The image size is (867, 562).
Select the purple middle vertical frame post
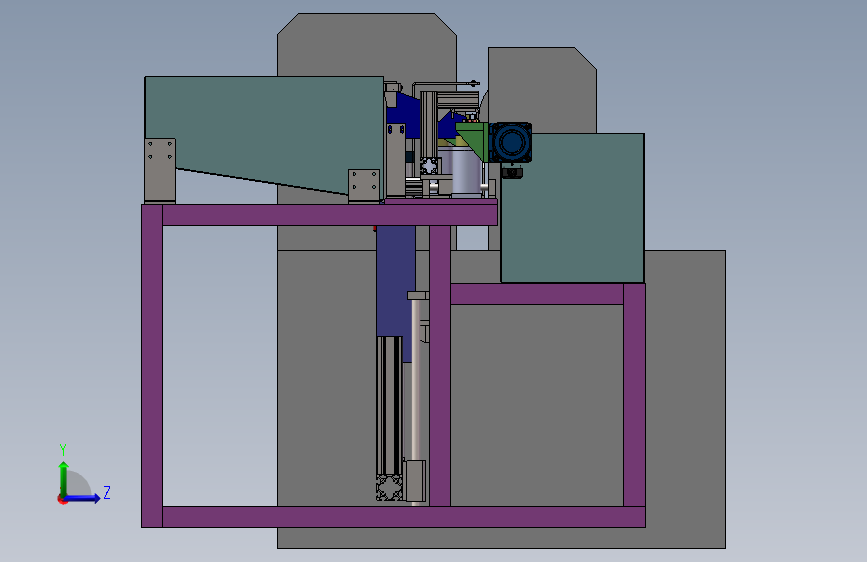pyautogui.click(x=440, y=365)
